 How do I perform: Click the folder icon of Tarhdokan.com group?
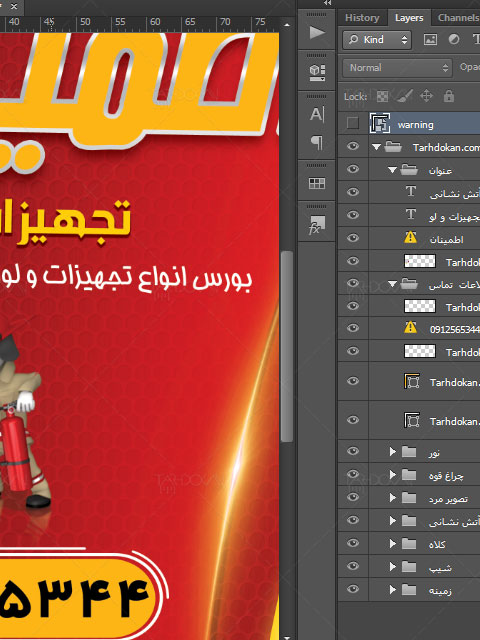tap(393, 147)
